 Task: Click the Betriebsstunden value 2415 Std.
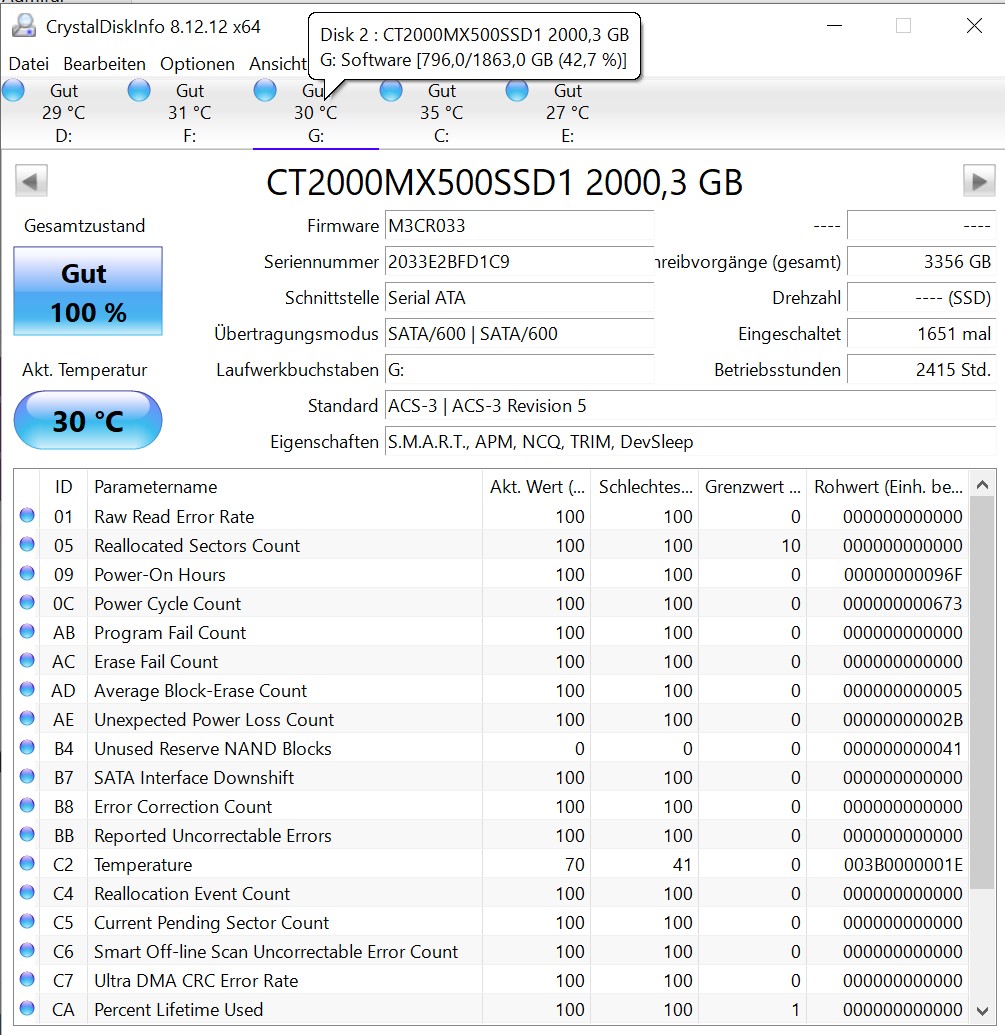[x=921, y=370]
